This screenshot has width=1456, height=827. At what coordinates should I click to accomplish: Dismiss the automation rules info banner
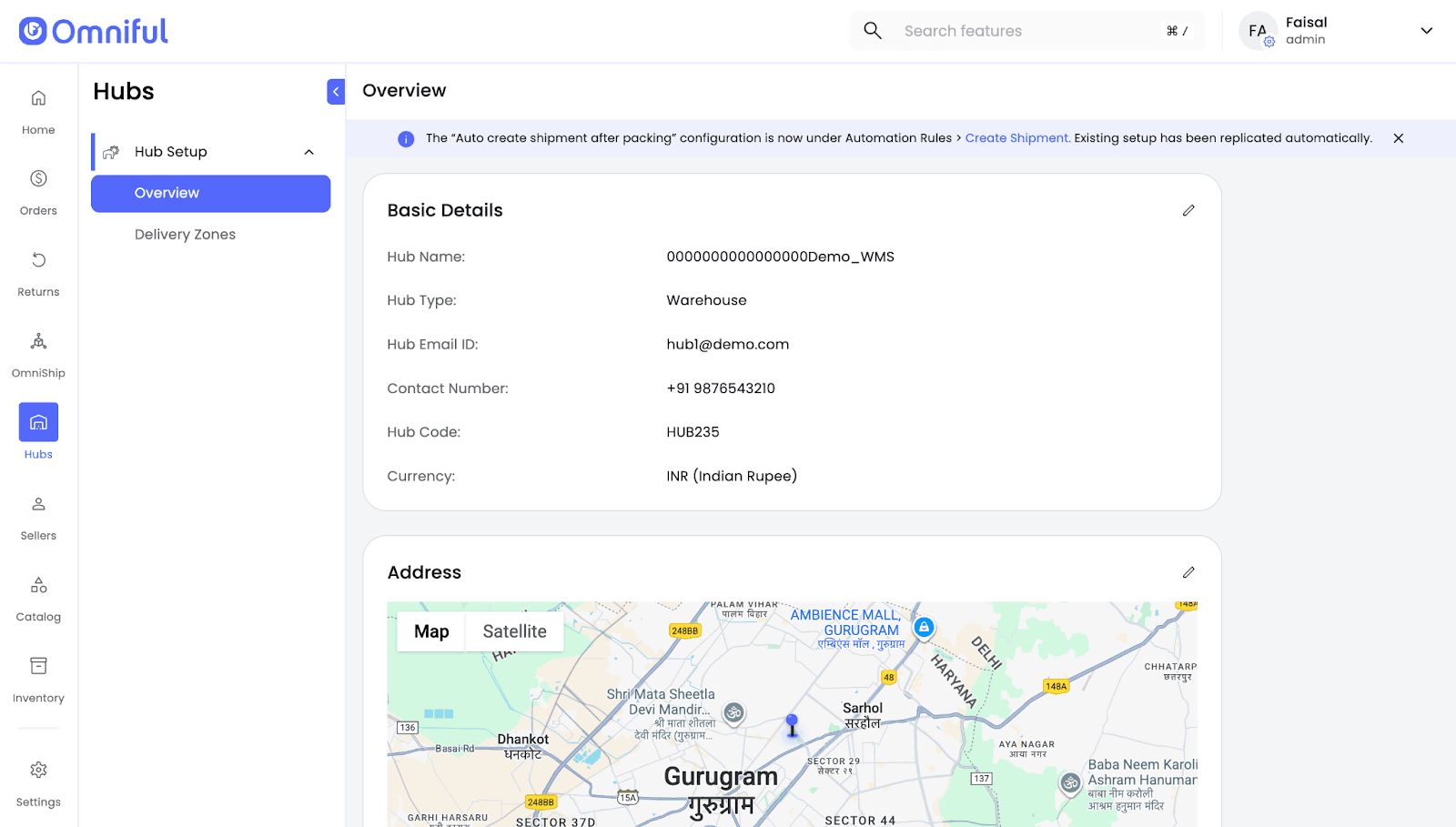point(1398,138)
